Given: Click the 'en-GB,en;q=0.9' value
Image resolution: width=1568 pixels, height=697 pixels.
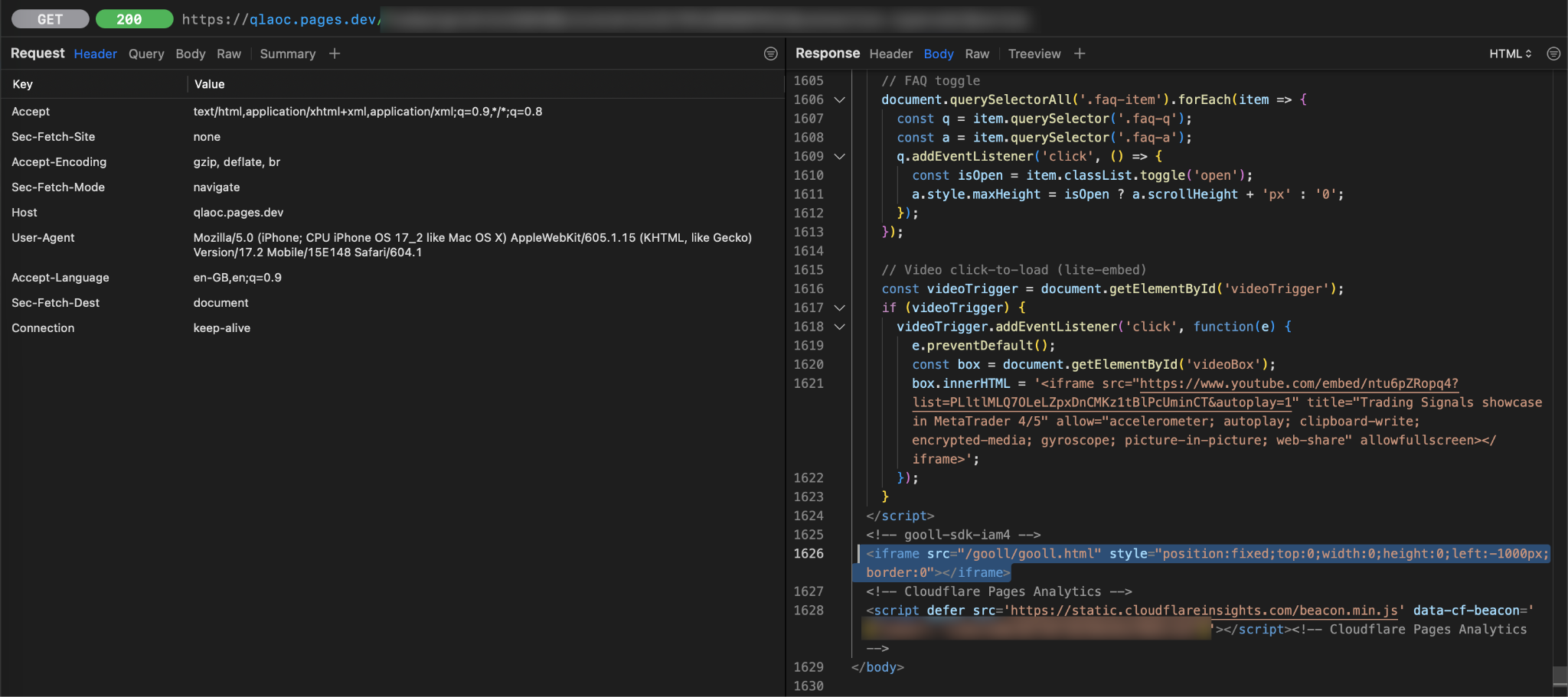Looking at the screenshot, I should tap(237, 278).
